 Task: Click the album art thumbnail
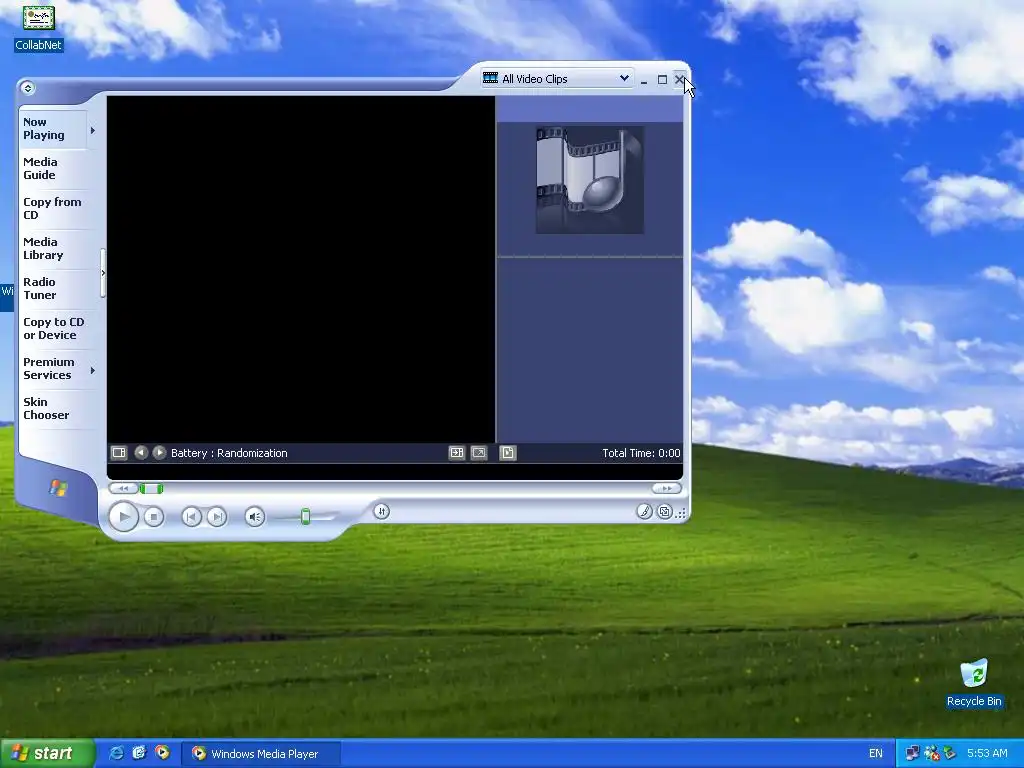[x=590, y=180]
